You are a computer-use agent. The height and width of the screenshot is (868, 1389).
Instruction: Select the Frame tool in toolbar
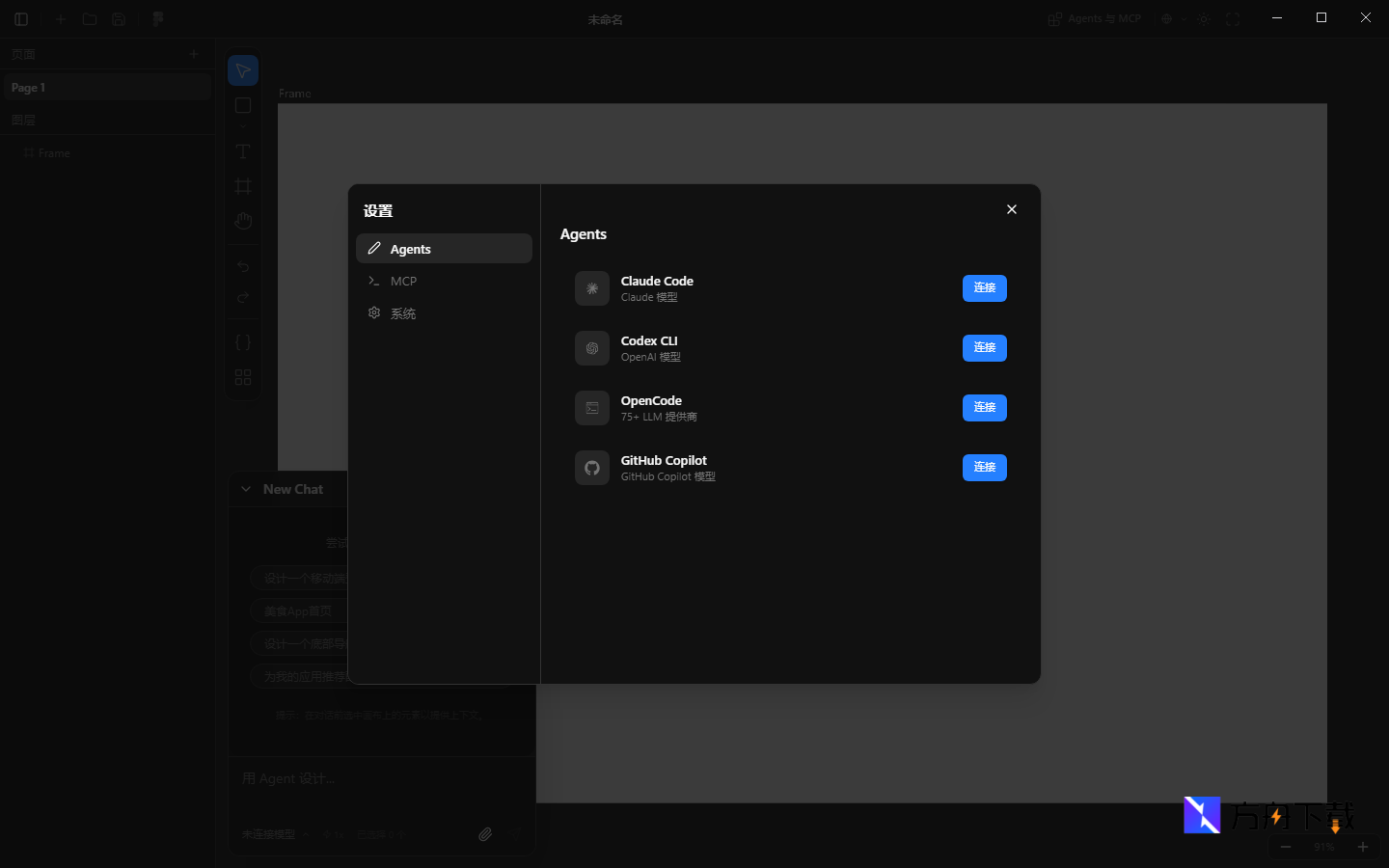243,186
